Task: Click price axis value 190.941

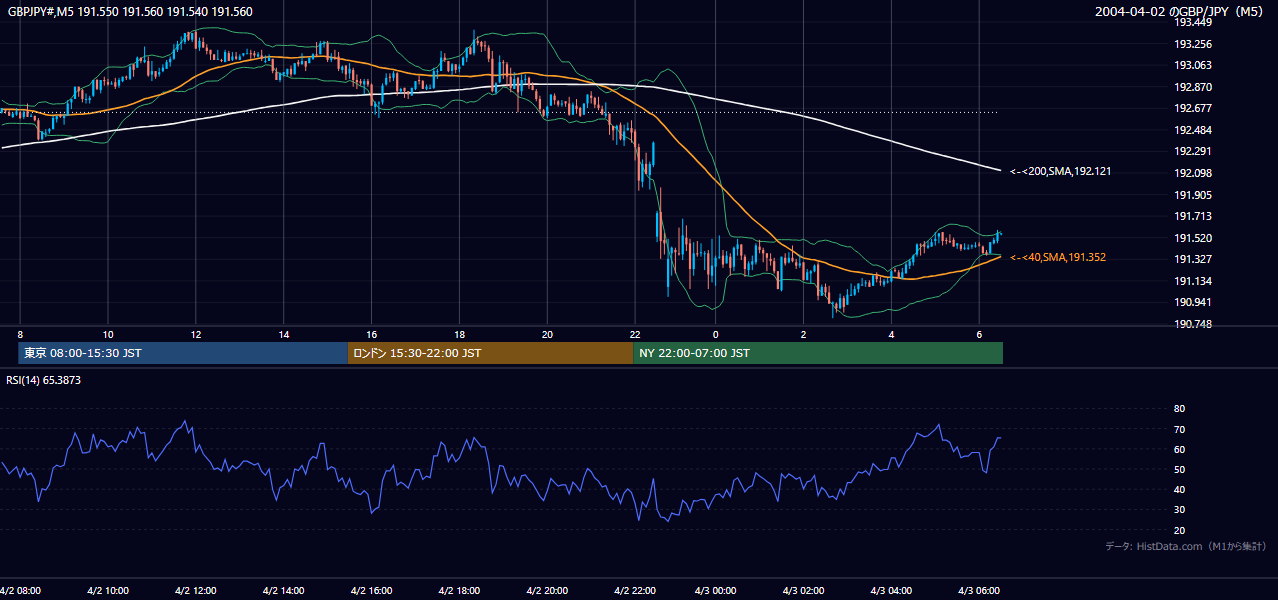Action: coord(1192,302)
